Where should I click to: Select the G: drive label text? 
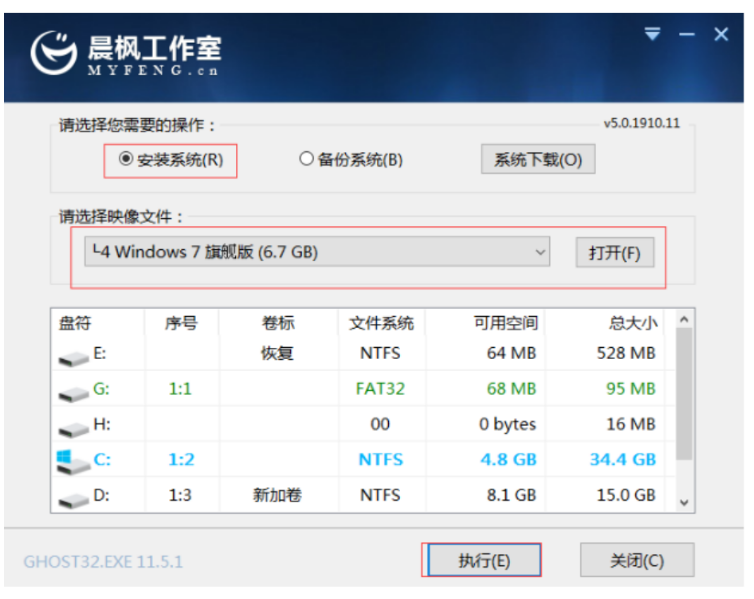click(x=101, y=389)
